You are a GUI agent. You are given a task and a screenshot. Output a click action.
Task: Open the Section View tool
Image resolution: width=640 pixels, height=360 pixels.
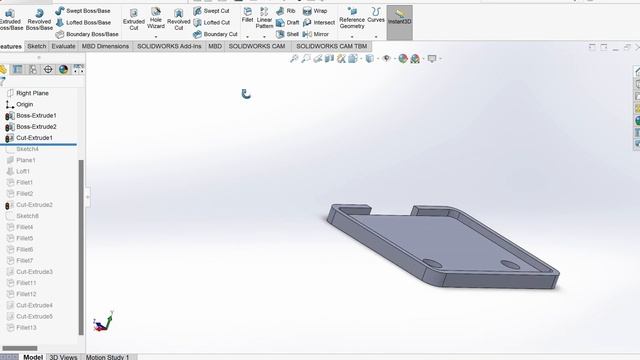click(329, 59)
